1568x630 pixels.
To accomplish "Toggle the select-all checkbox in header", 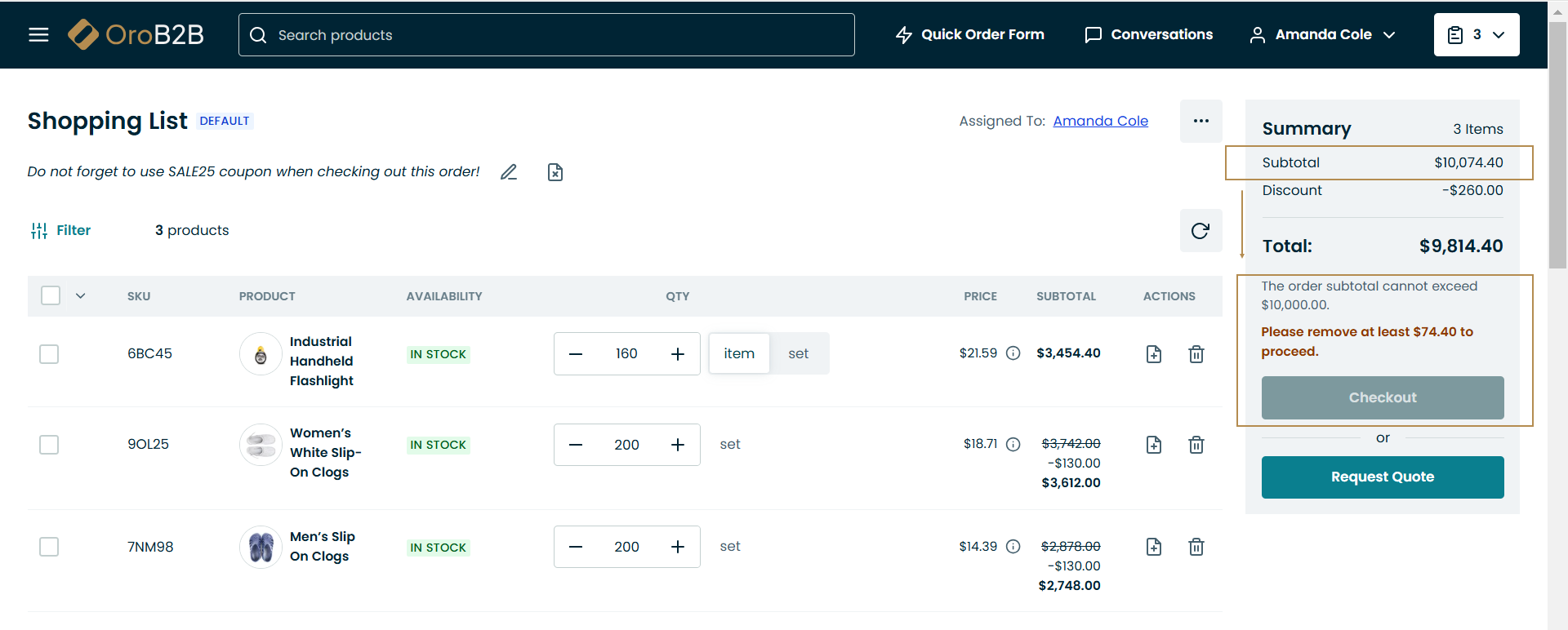I will [51, 295].
